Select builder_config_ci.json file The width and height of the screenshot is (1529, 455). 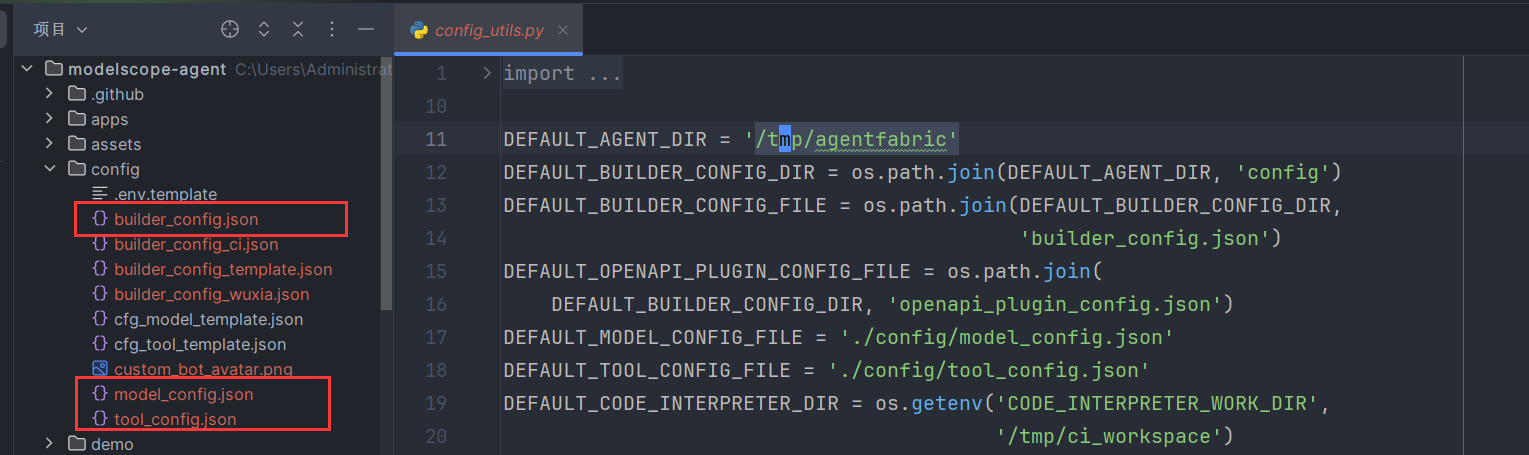196,244
